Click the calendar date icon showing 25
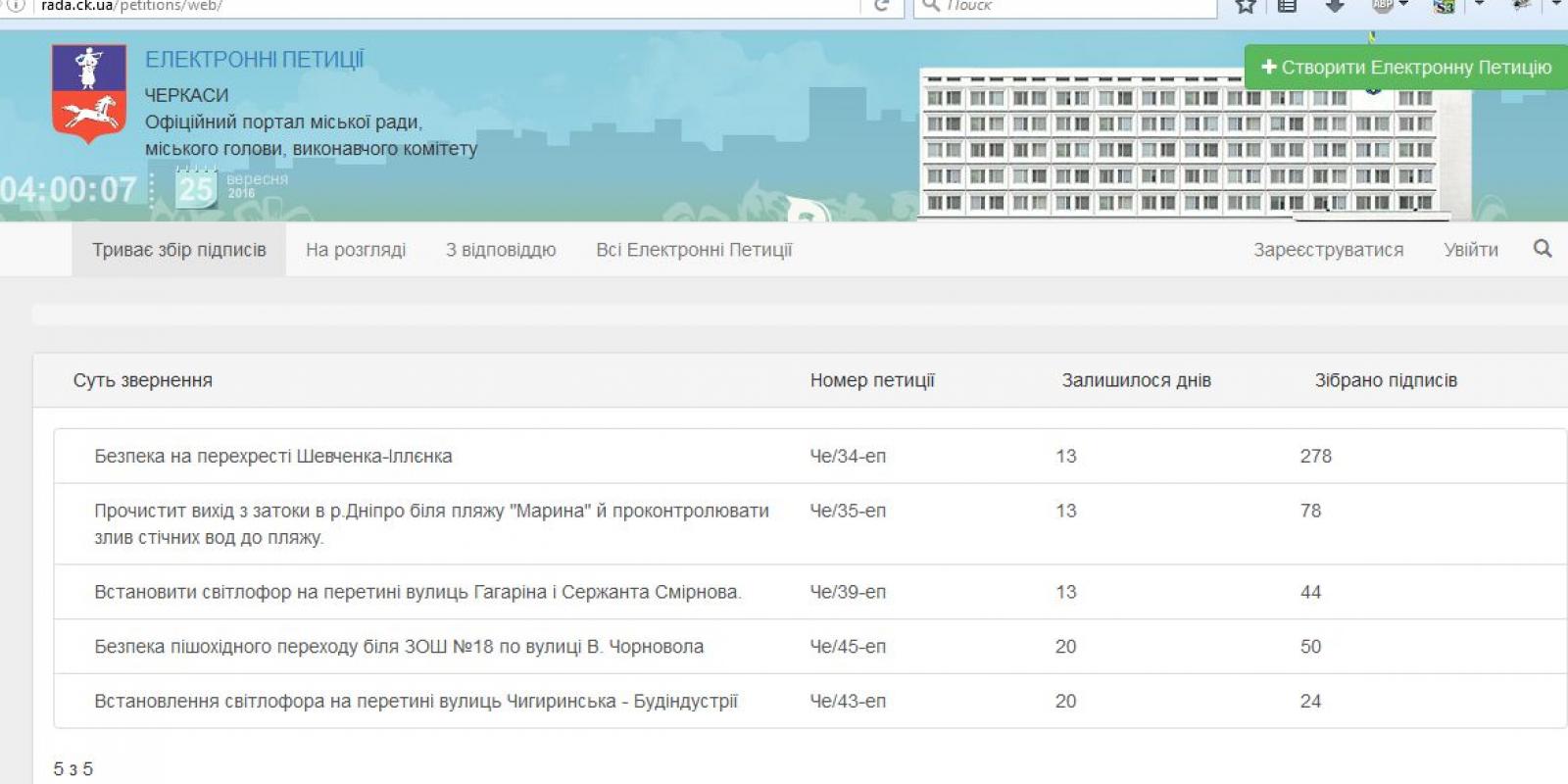This screenshot has height=784, width=1568. pyautogui.click(x=195, y=188)
